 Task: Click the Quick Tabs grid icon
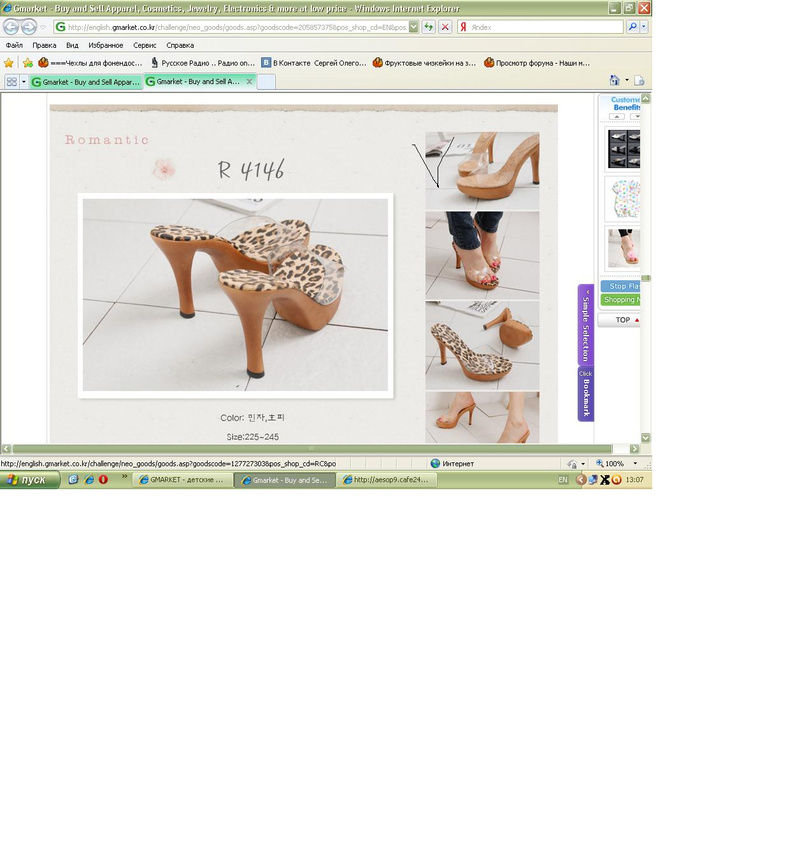pyautogui.click(x=11, y=82)
